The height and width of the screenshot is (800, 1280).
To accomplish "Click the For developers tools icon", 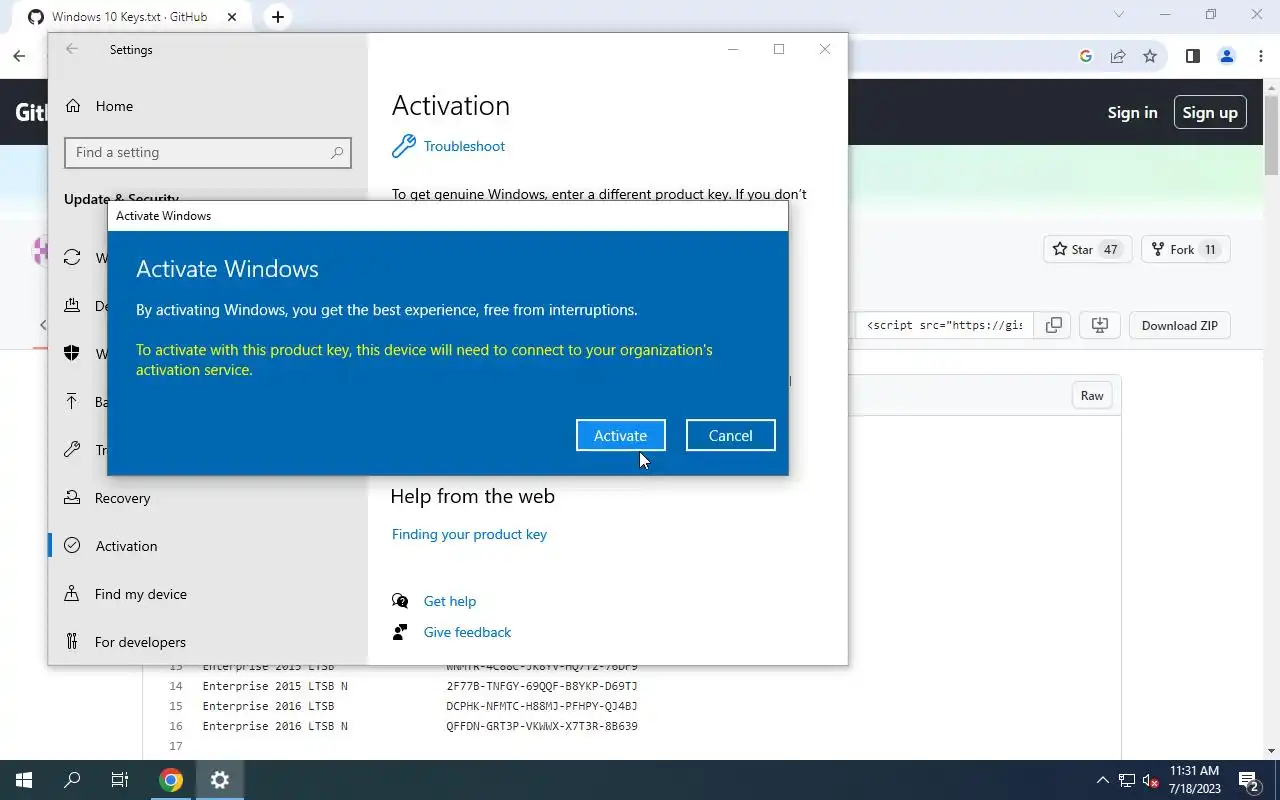I will pos(72,642).
